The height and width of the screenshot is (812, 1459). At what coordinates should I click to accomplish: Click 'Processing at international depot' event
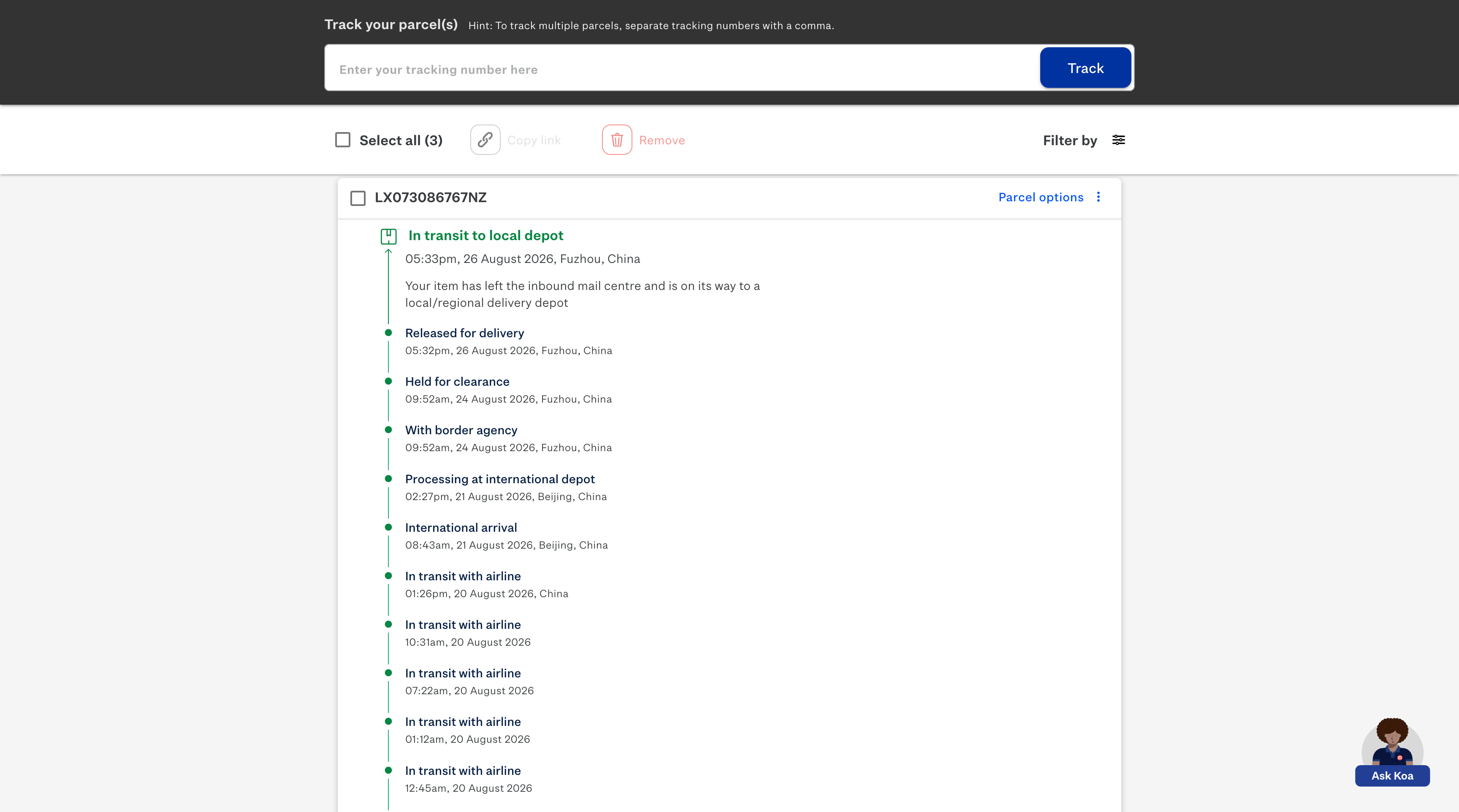click(499, 479)
